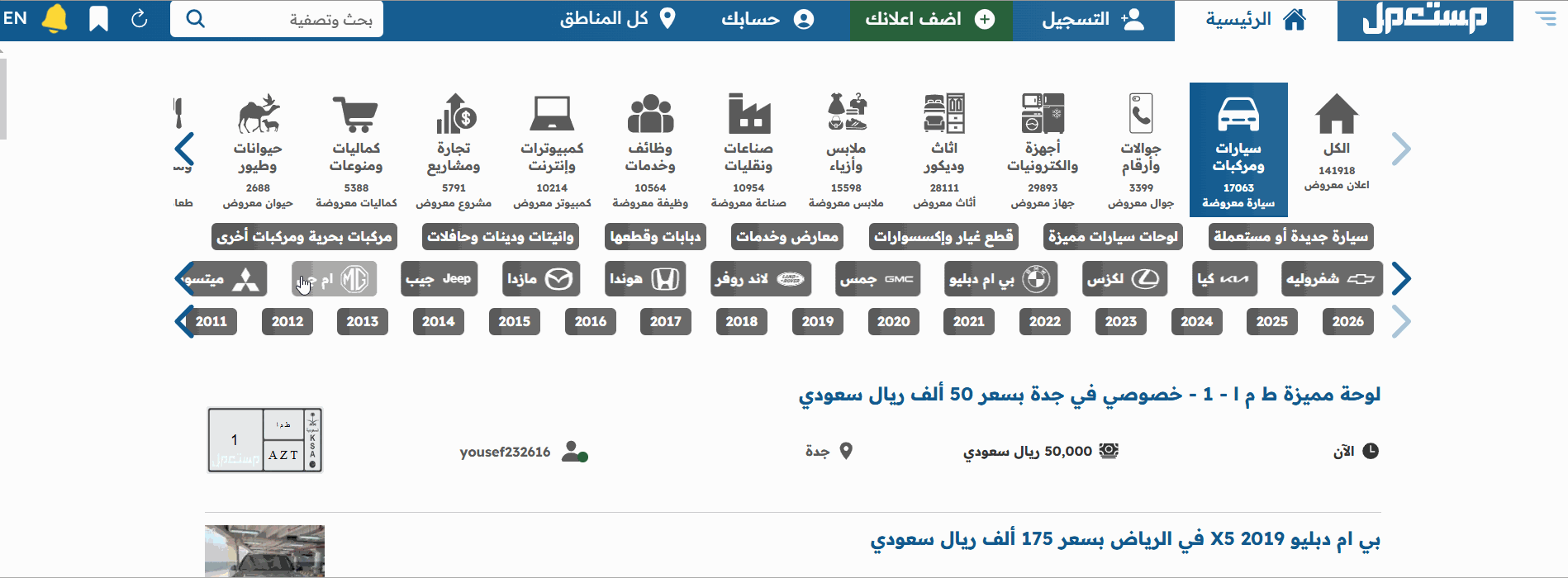This screenshot has width=1568, height=578.
Task: Open saved bookmarks icon
Action: coord(98,18)
